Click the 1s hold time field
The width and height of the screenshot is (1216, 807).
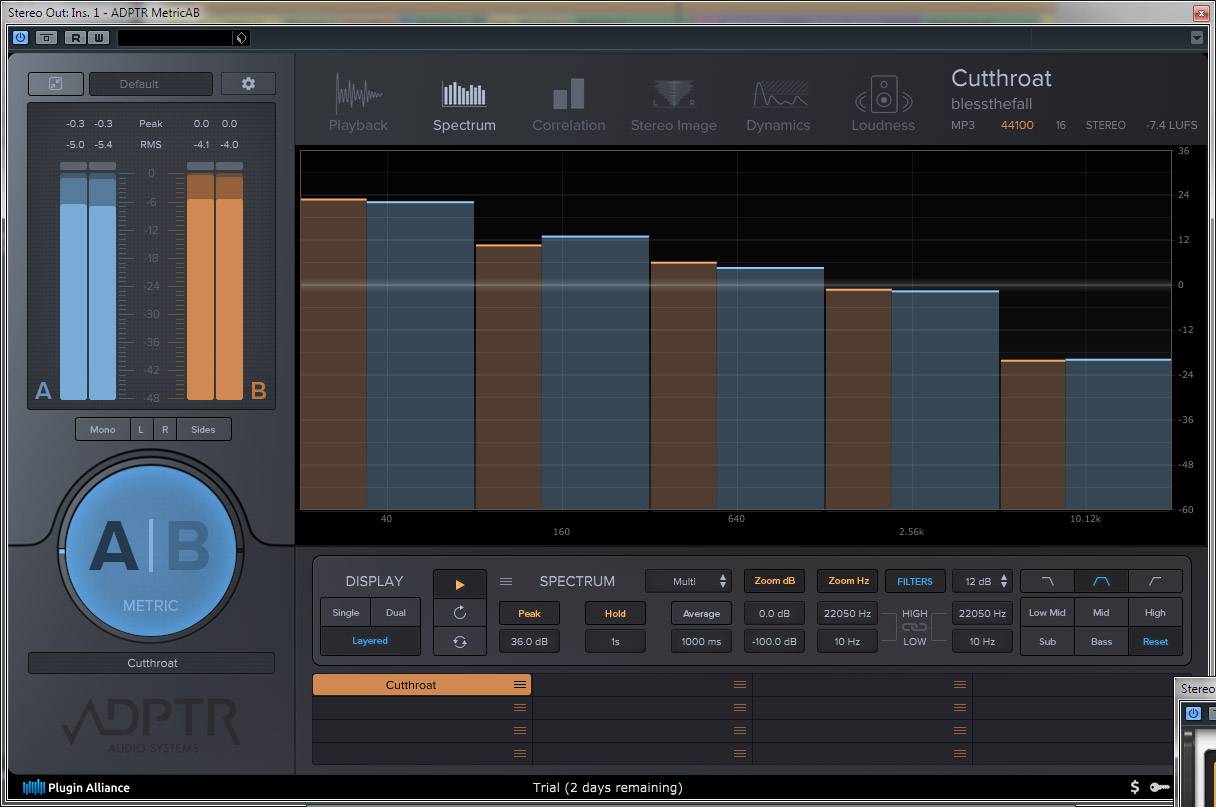[615, 641]
